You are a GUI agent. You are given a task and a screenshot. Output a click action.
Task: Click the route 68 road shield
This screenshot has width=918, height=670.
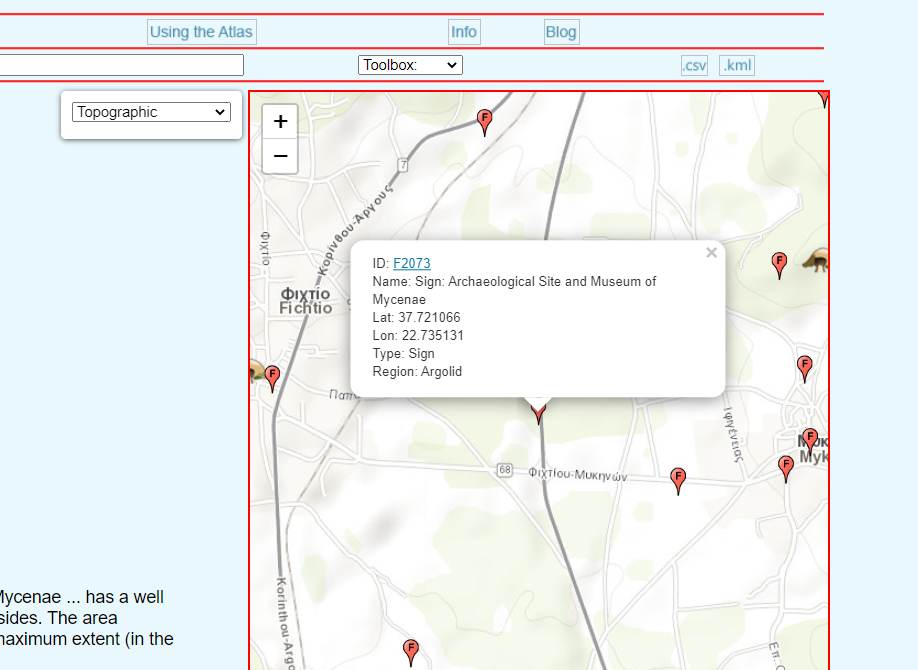504,470
